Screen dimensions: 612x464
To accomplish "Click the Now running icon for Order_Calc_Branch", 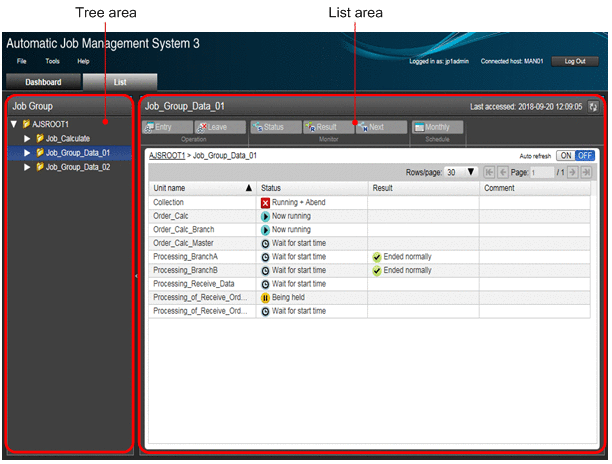I will (x=265, y=230).
